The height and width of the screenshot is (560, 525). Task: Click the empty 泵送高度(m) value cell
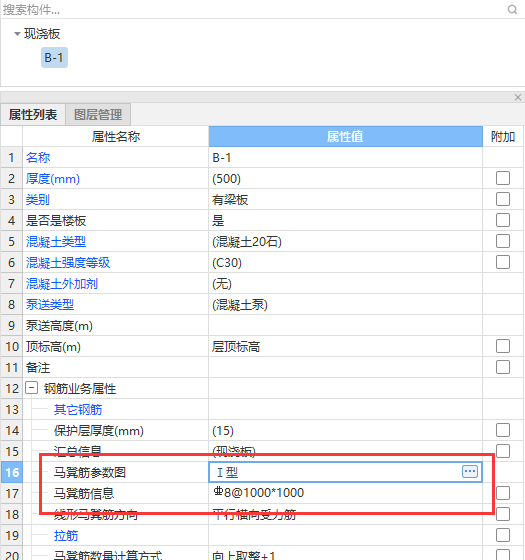tap(345, 325)
